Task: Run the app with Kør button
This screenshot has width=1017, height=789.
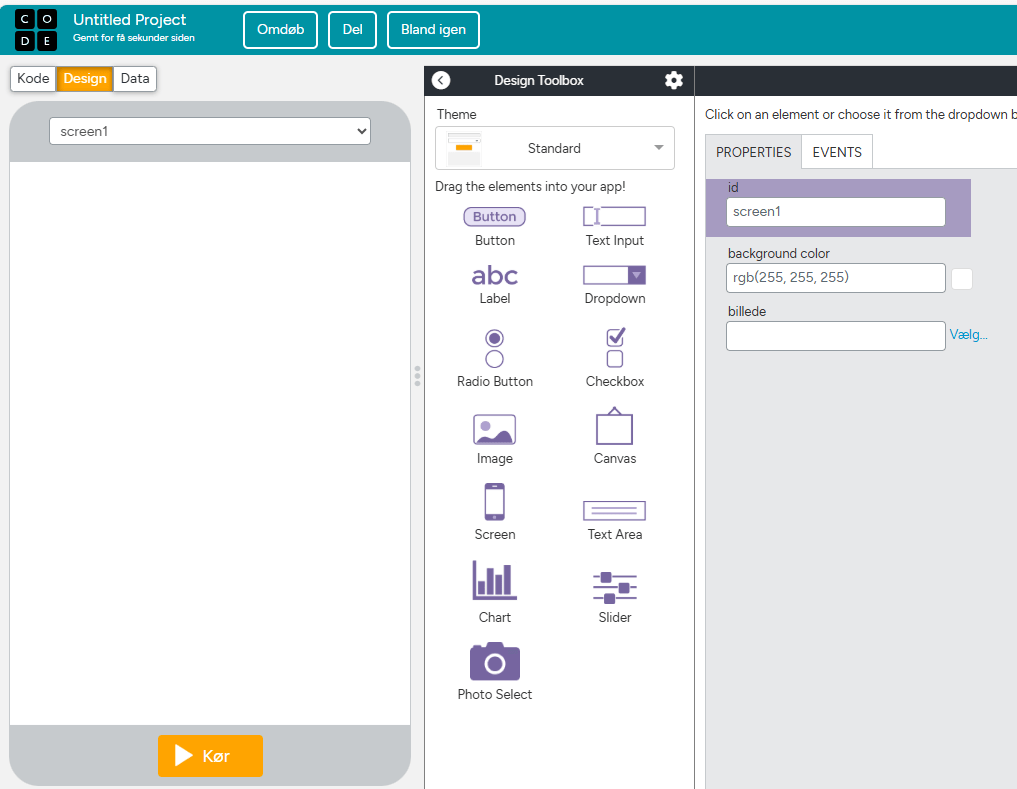Action: pos(210,755)
